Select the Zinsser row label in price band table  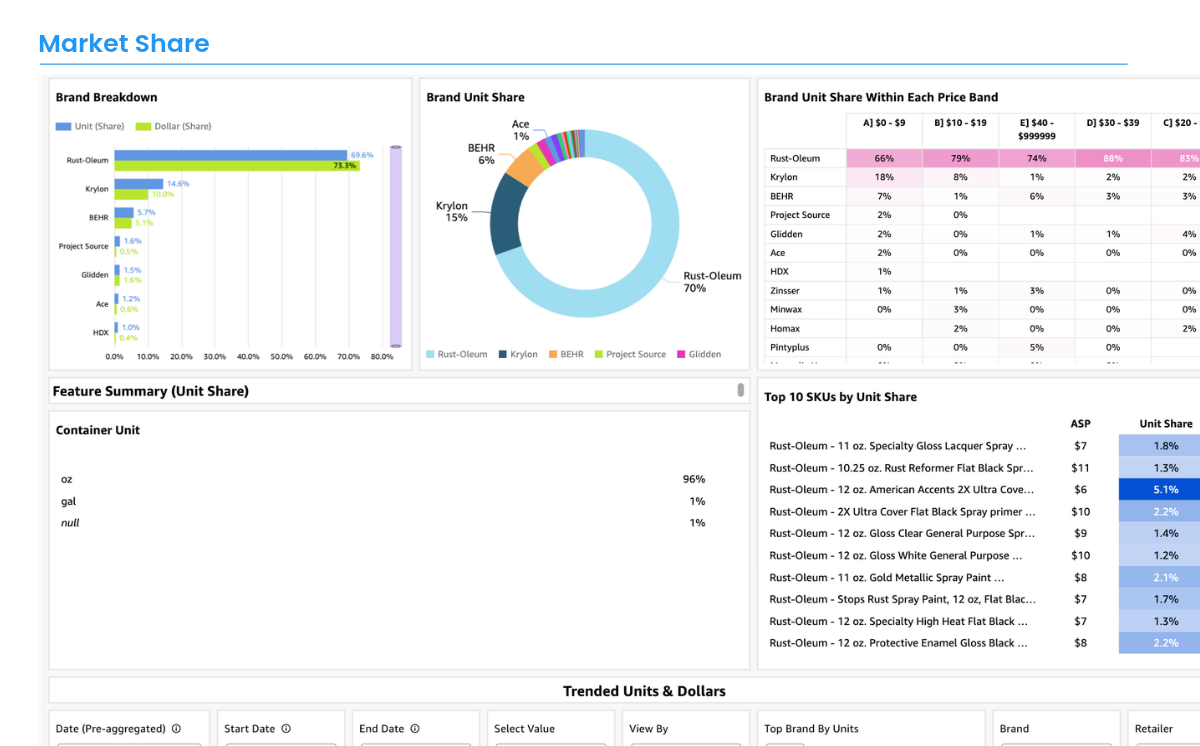(785, 291)
